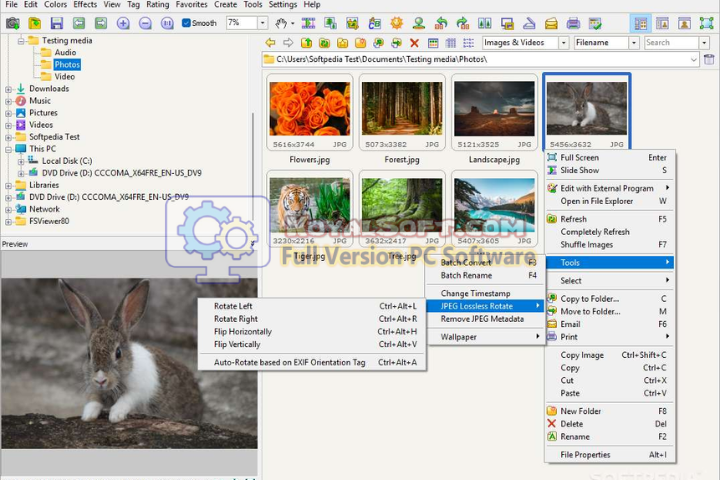Choose Flip Horizontally in the submenu
This screenshot has width=720, height=480.
point(312,332)
